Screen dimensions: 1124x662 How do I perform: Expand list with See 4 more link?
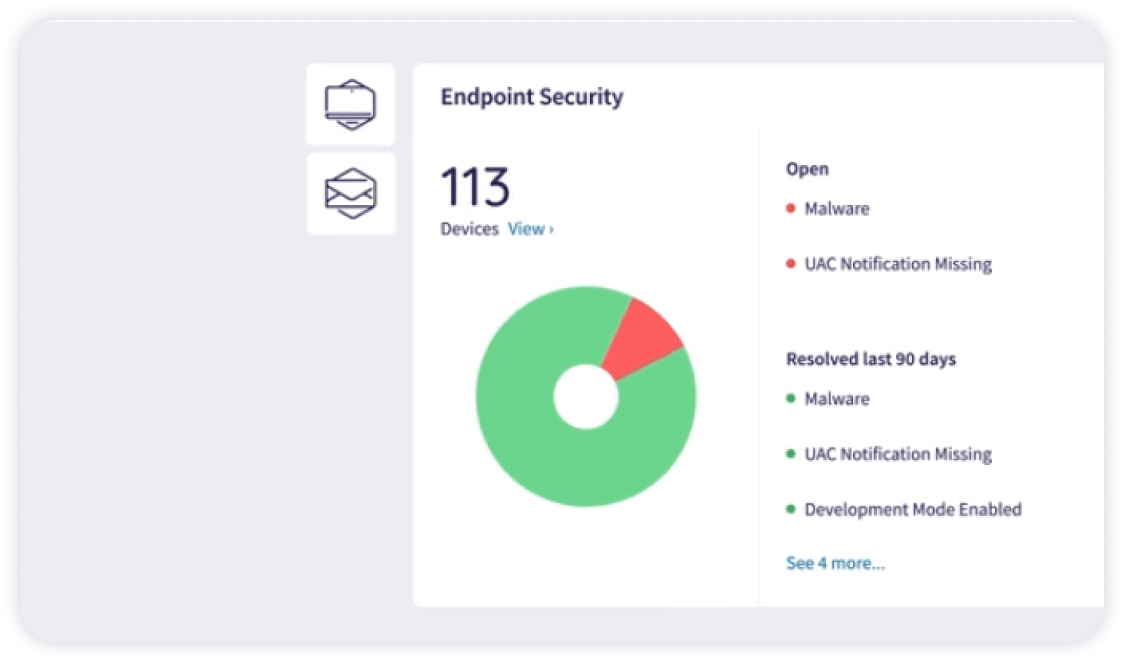(x=835, y=563)
